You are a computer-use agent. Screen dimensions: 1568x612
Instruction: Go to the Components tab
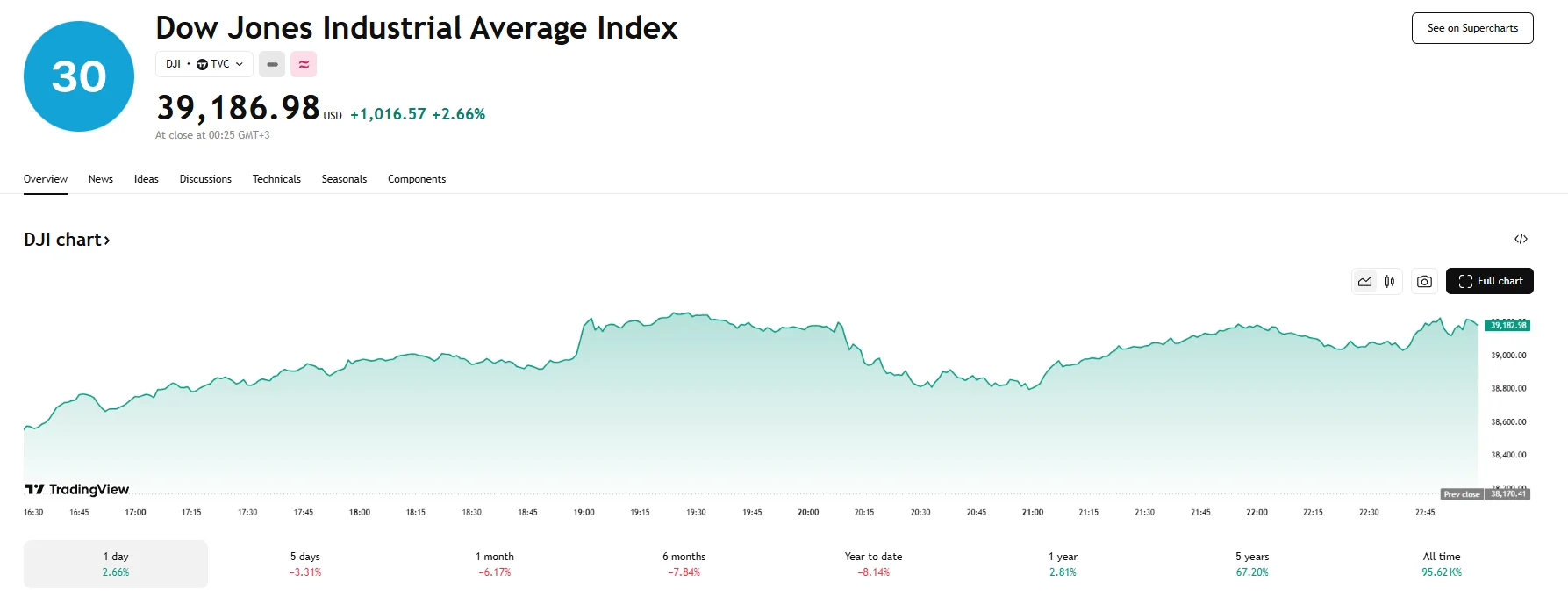click(x=417, y=179)
